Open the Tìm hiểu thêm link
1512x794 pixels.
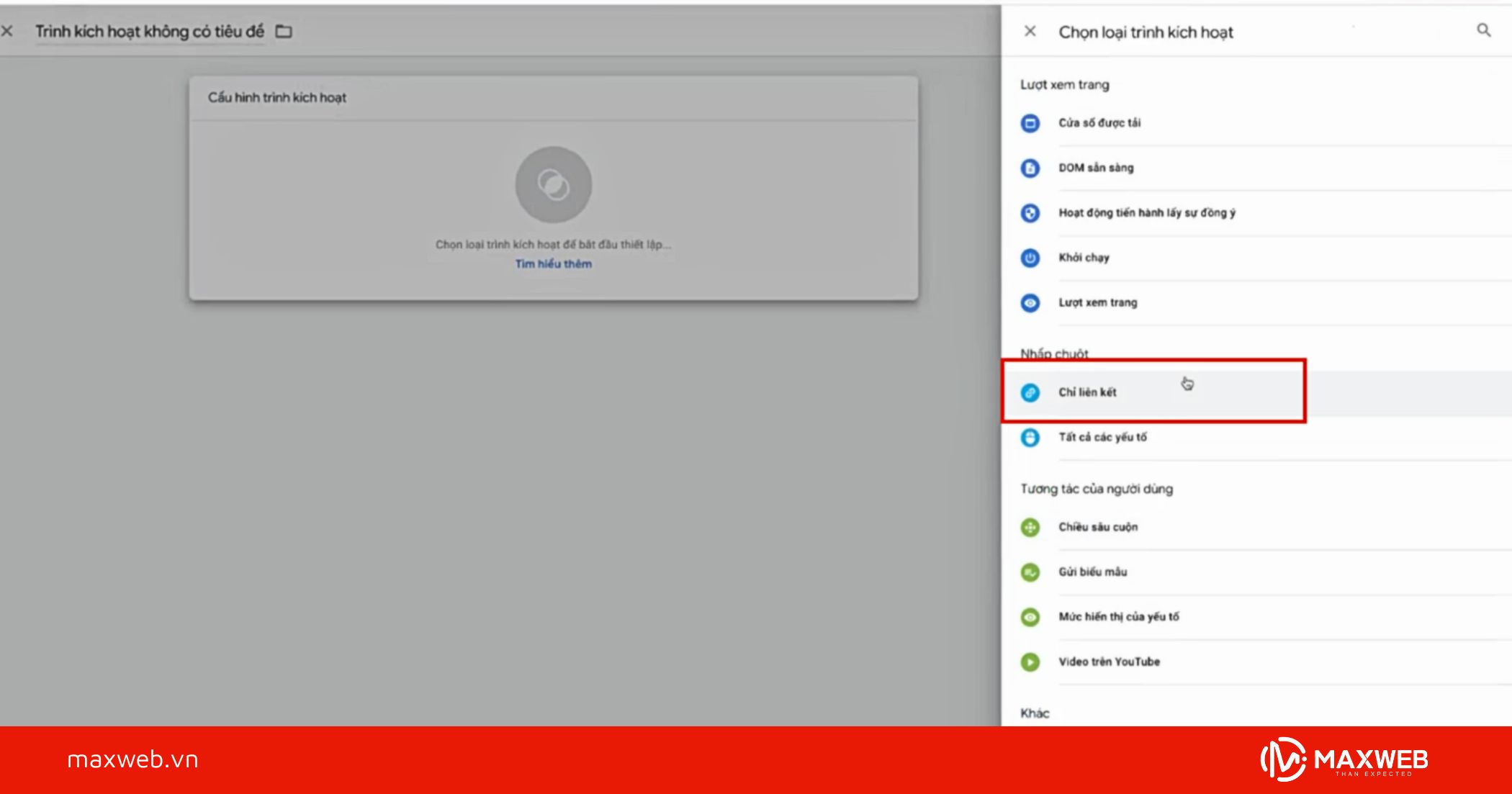tap(553, 264)
